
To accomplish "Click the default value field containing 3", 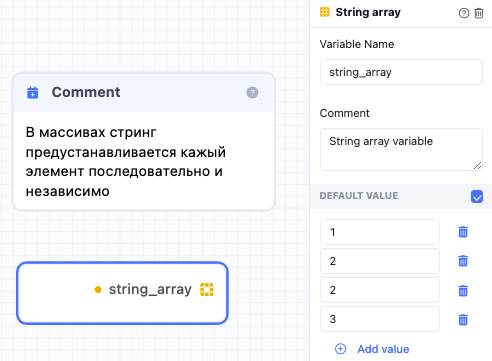I will pos(380,319).
